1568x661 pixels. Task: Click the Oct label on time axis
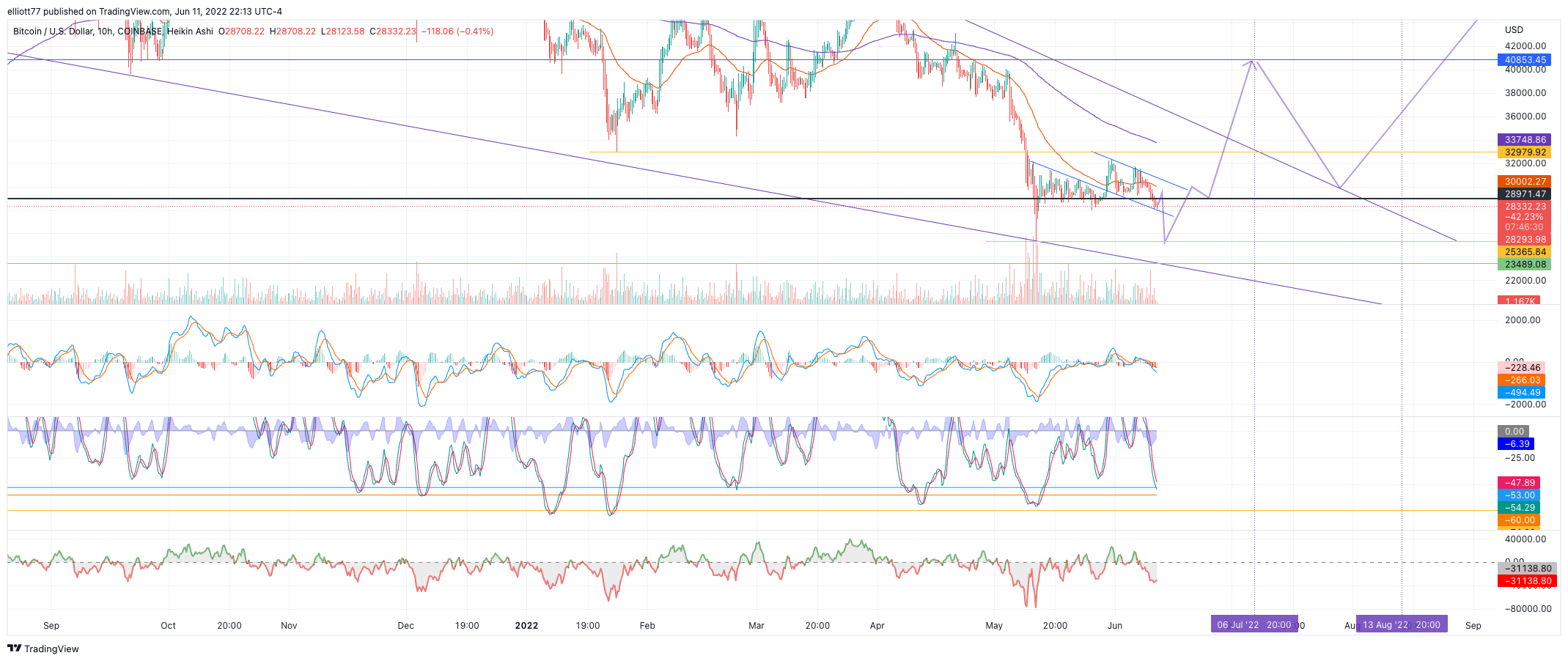pos(168,626)
